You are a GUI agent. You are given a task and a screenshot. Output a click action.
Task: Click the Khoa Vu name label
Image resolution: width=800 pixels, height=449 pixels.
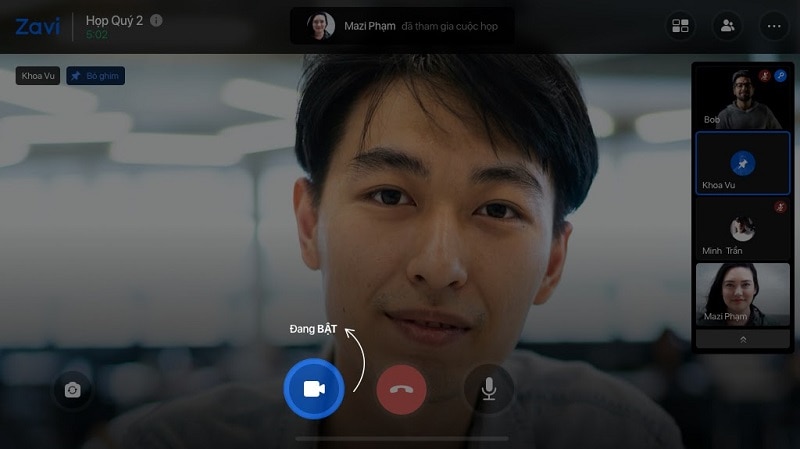(37, 75)
